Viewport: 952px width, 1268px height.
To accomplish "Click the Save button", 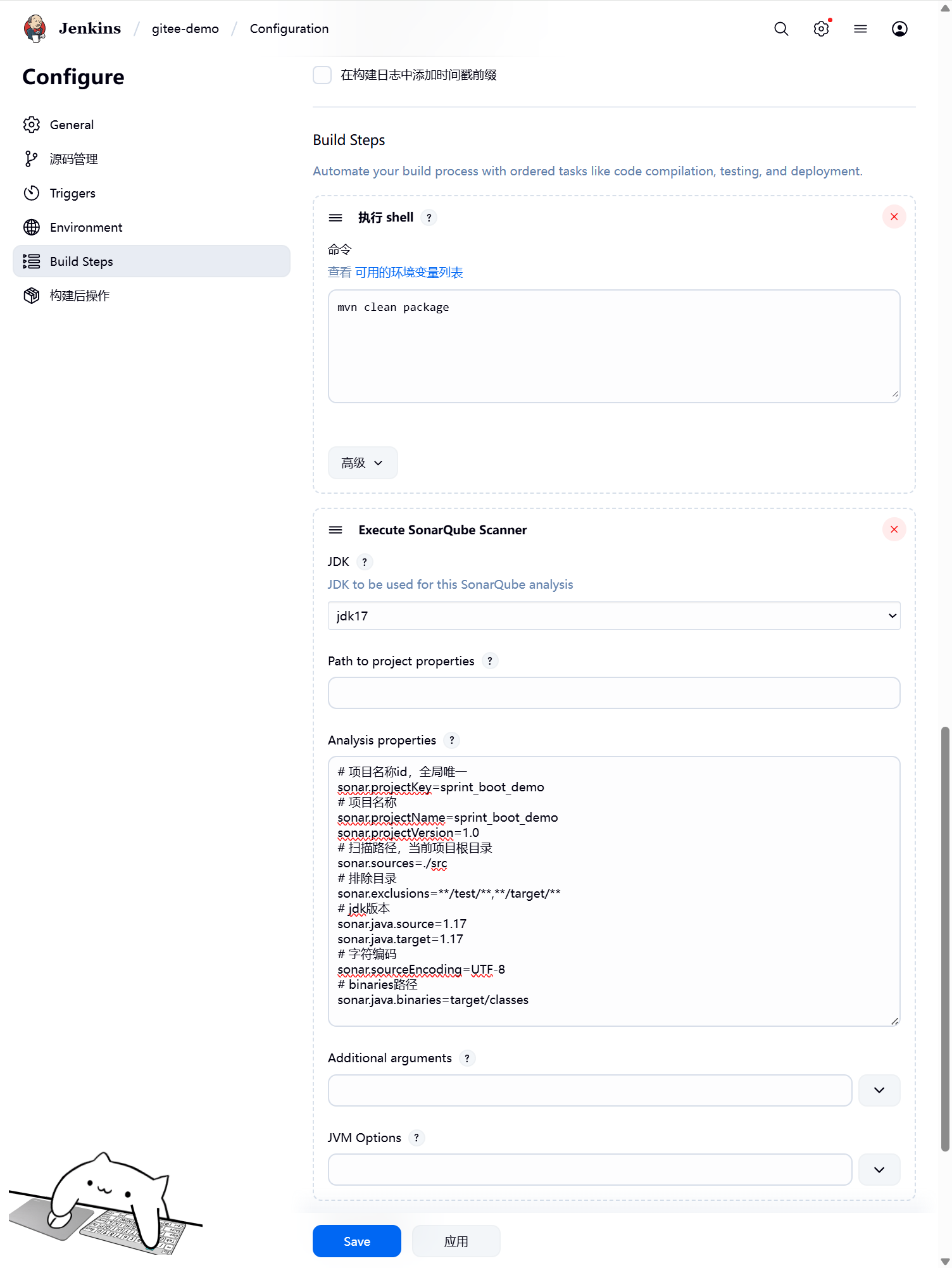I will coord(357,1241).
